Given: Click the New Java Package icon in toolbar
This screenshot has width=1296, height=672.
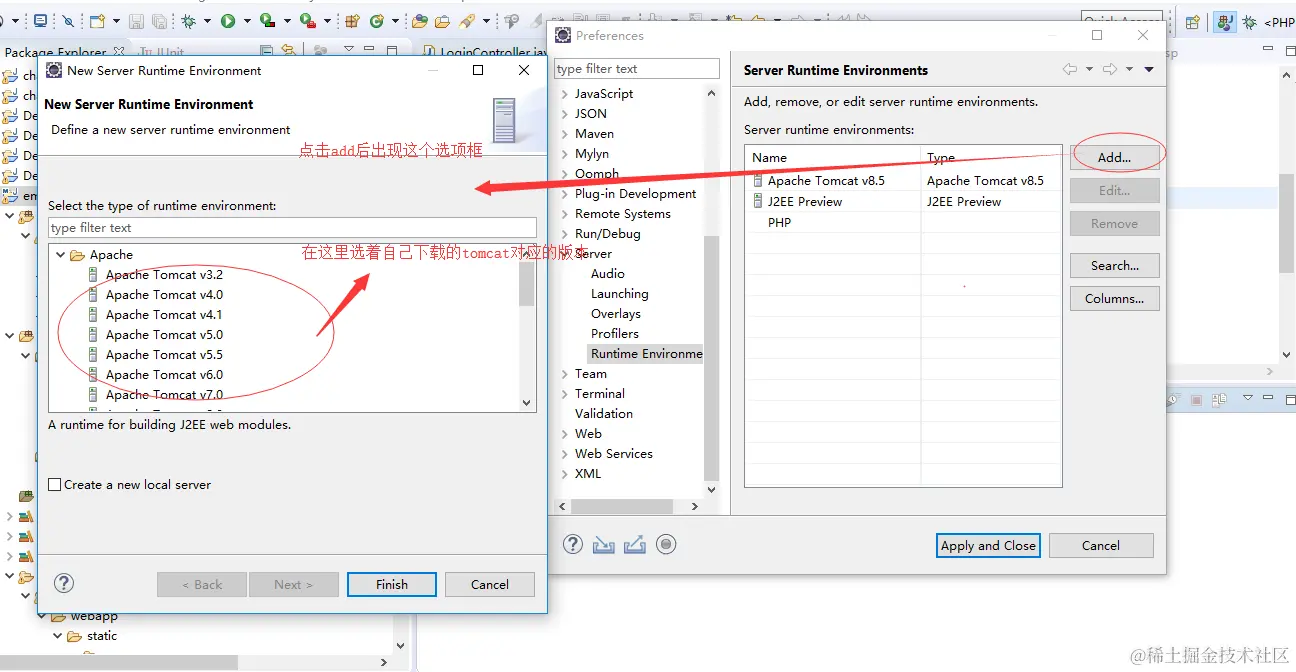Looking at the screenshot, I should tap(352, 20).
